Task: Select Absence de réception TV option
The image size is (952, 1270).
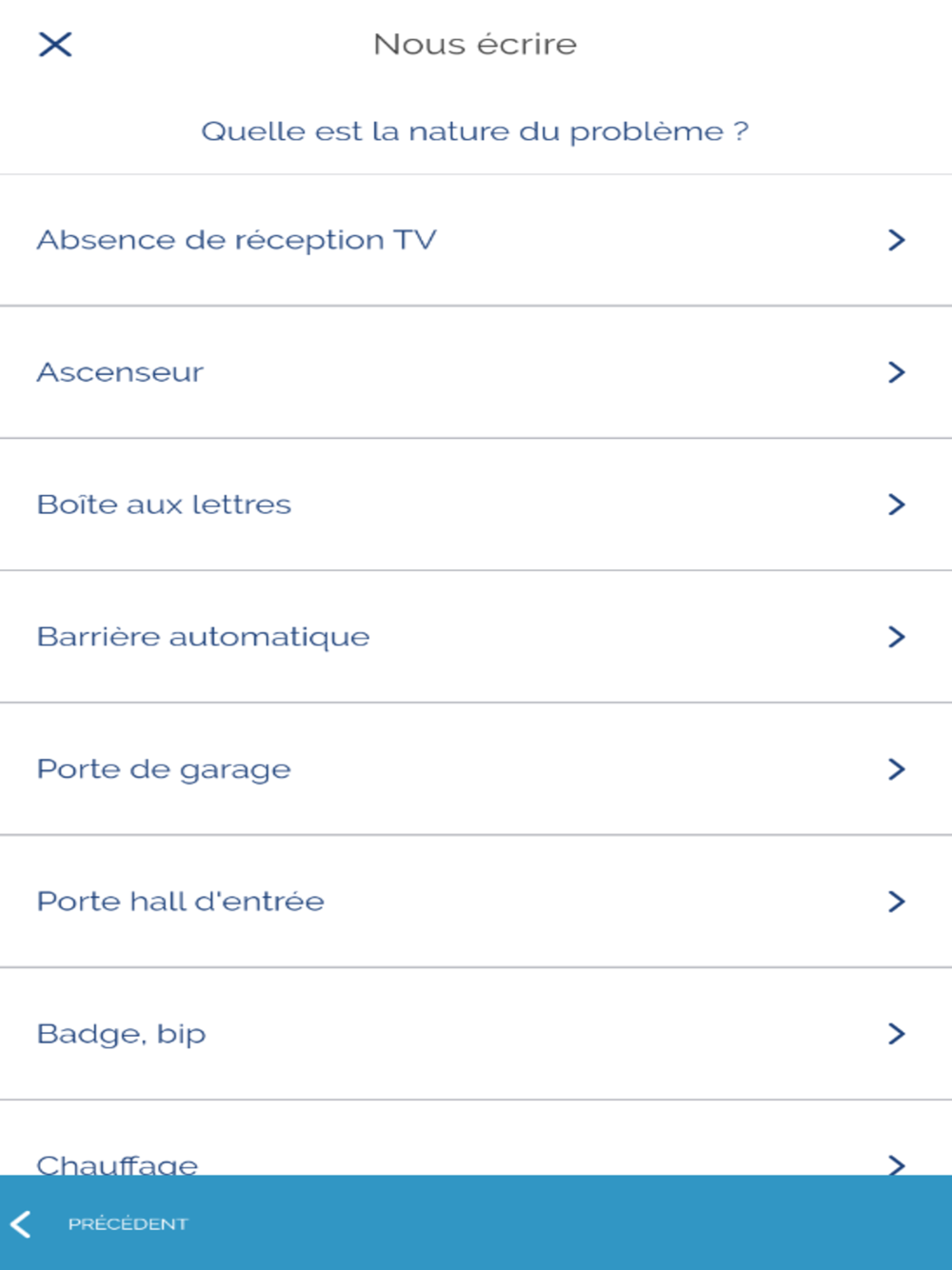Action: [x=236, y=240]
